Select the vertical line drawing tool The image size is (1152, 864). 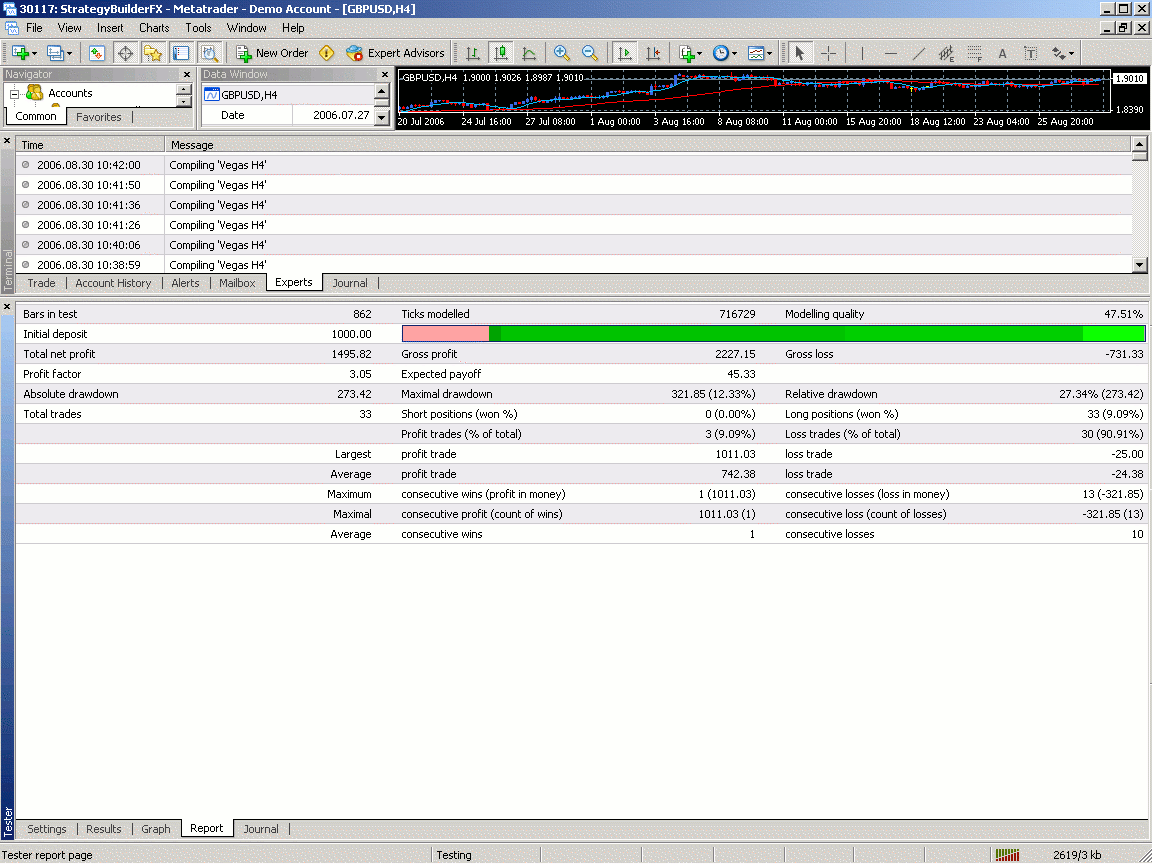pos(862,53)
